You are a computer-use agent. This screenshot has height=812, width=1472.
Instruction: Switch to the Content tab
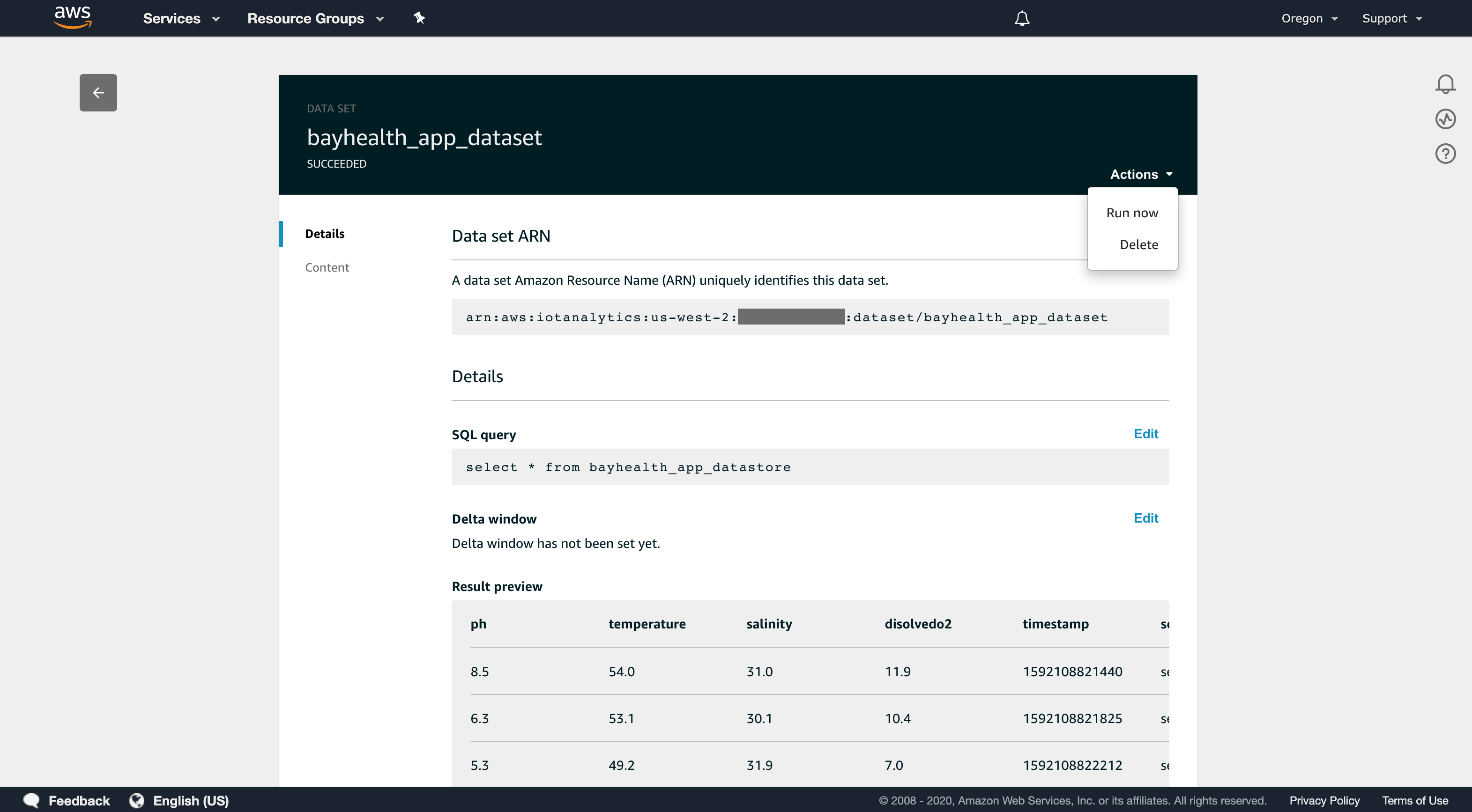327,267
